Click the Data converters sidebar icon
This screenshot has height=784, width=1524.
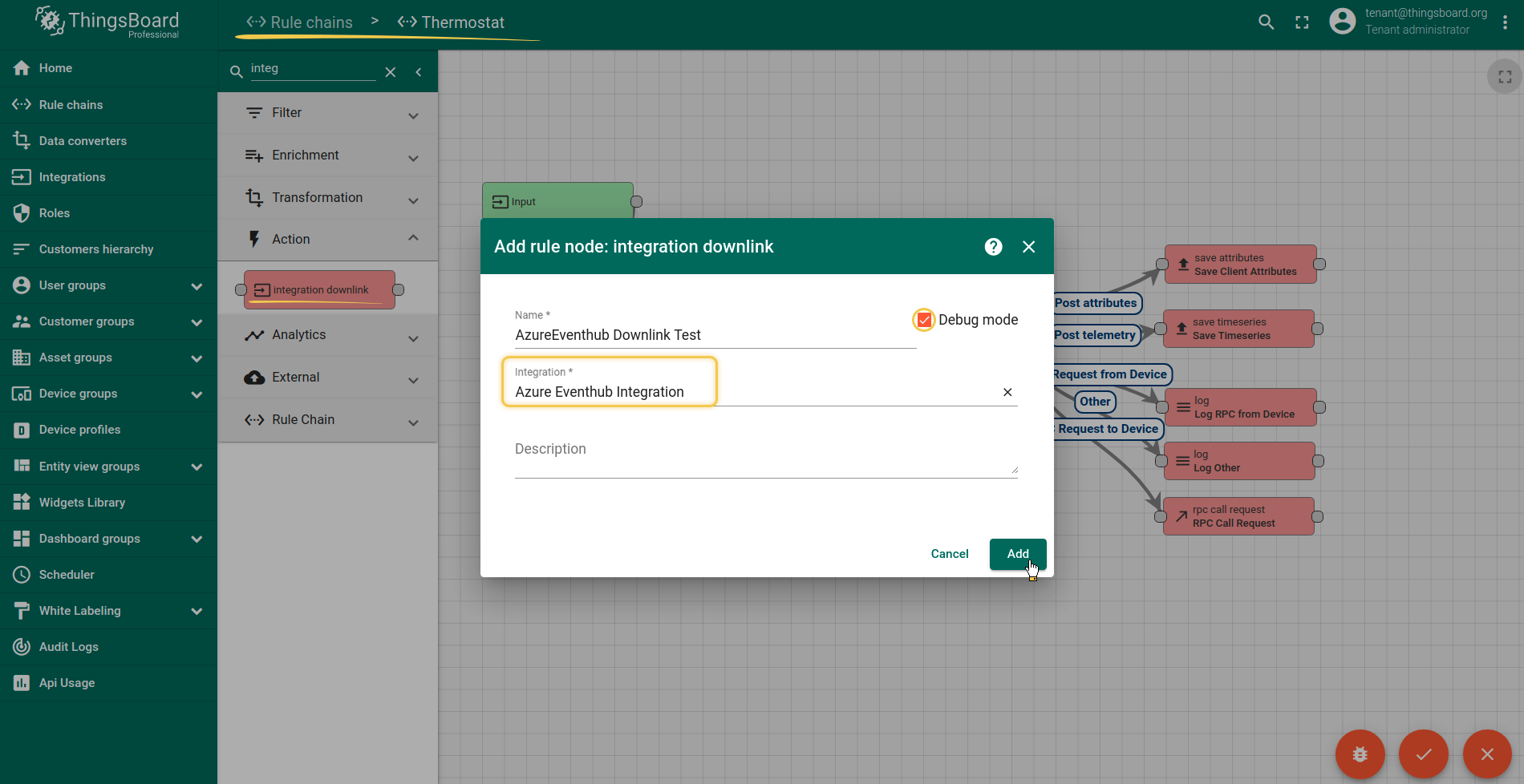click(x=22, y=141)
